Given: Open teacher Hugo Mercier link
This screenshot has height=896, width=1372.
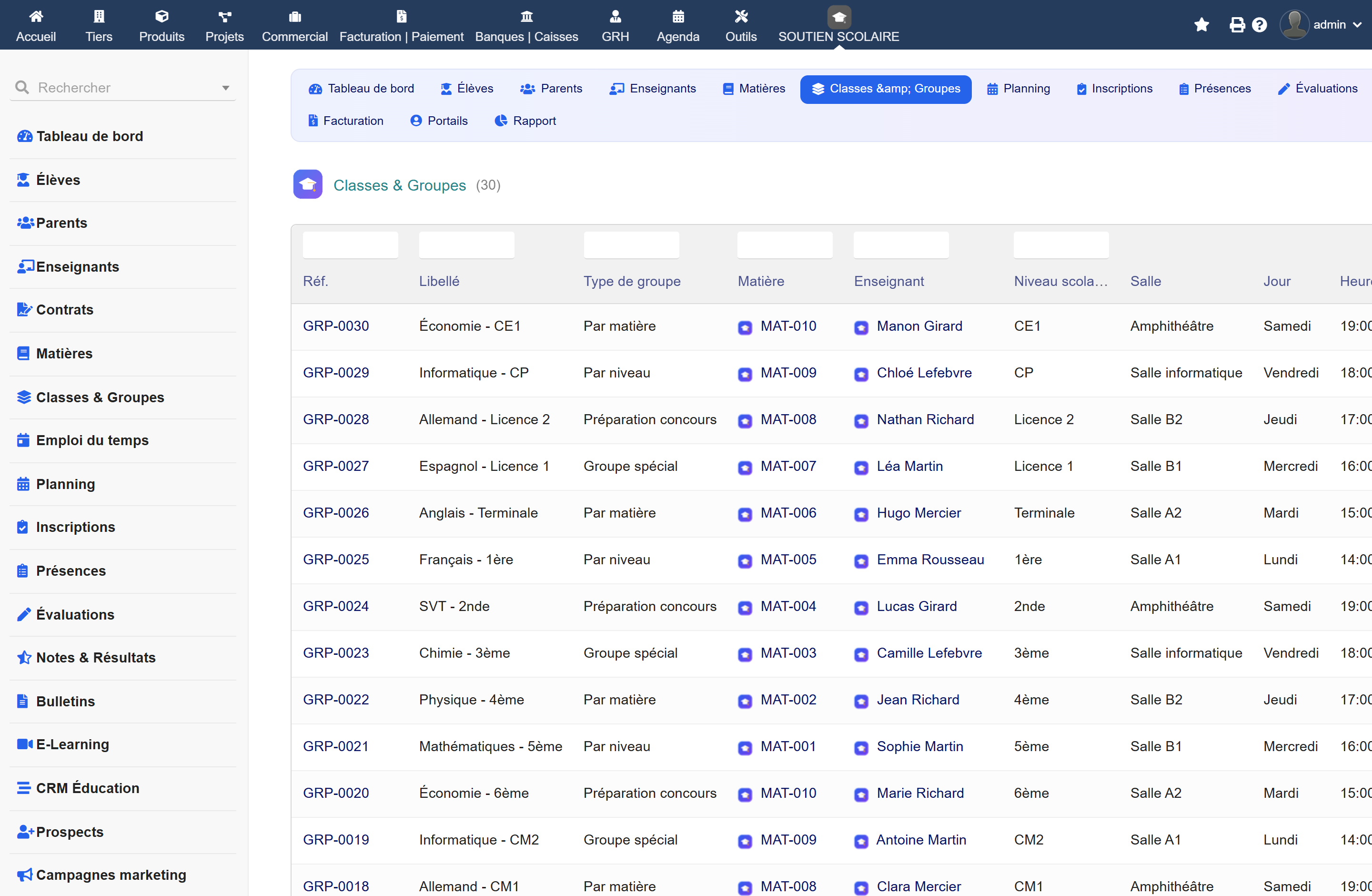Looking at the screenshot, I should (918, 512).
